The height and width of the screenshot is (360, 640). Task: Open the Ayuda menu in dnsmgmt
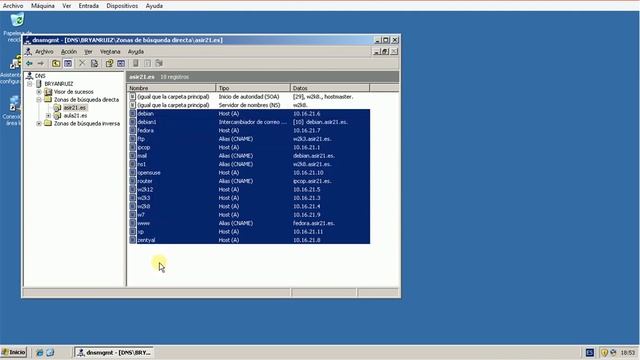(136, 52)
